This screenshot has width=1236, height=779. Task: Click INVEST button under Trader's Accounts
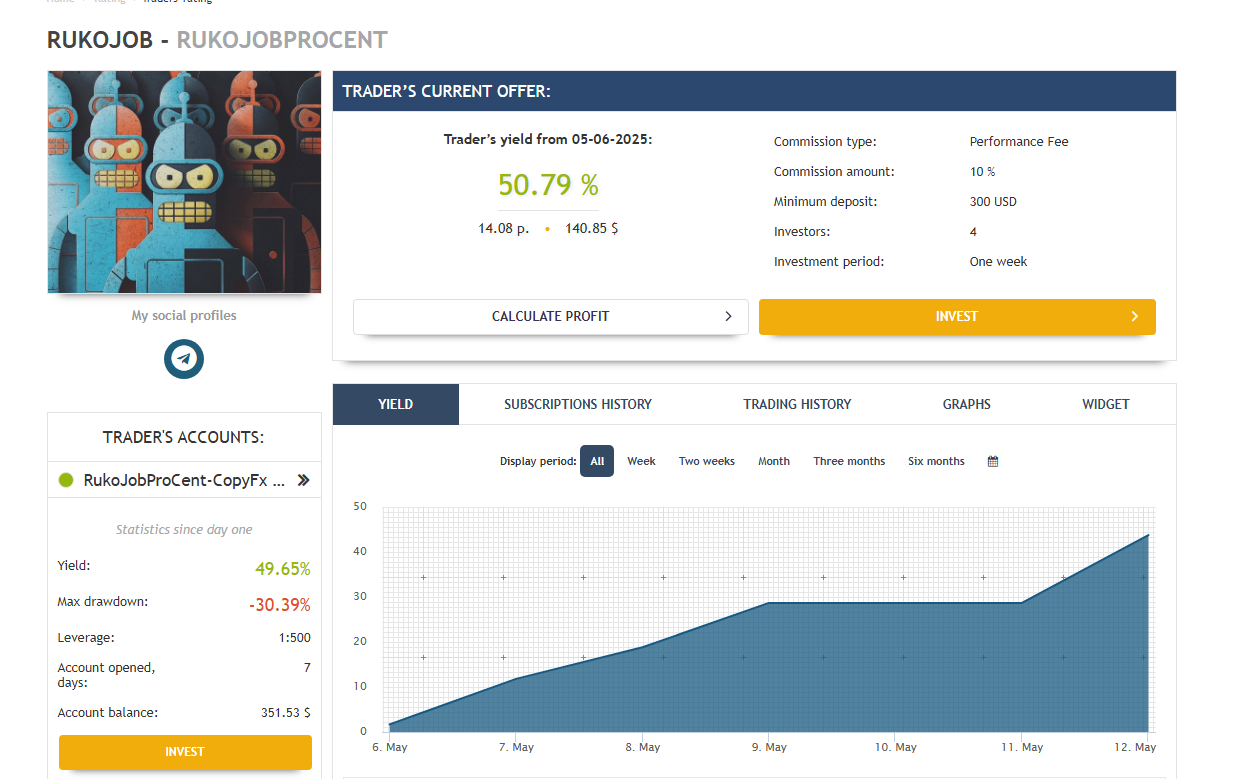point(185,752)
